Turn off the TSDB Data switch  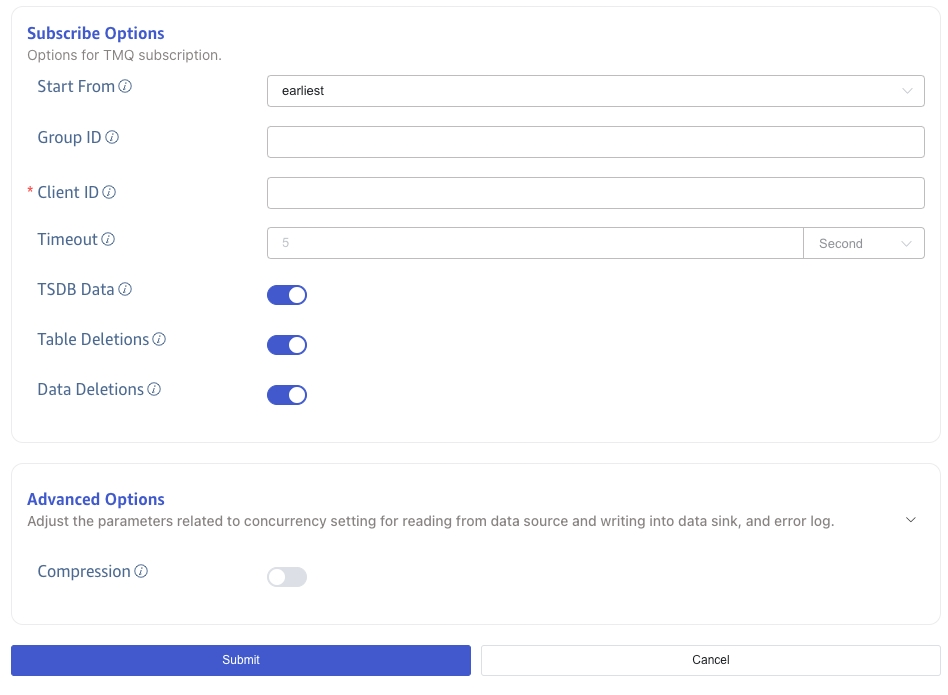click(287, 295)
